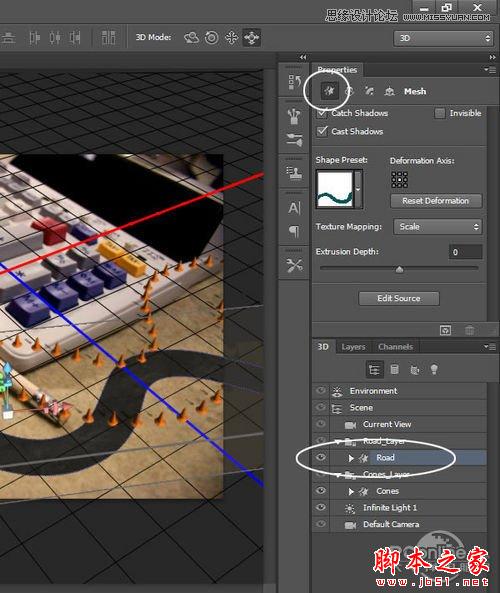The height and width of the screenshot is (593, 500).
Task: Click the Shape Preset thumbnail
Action: click(335, 189)
